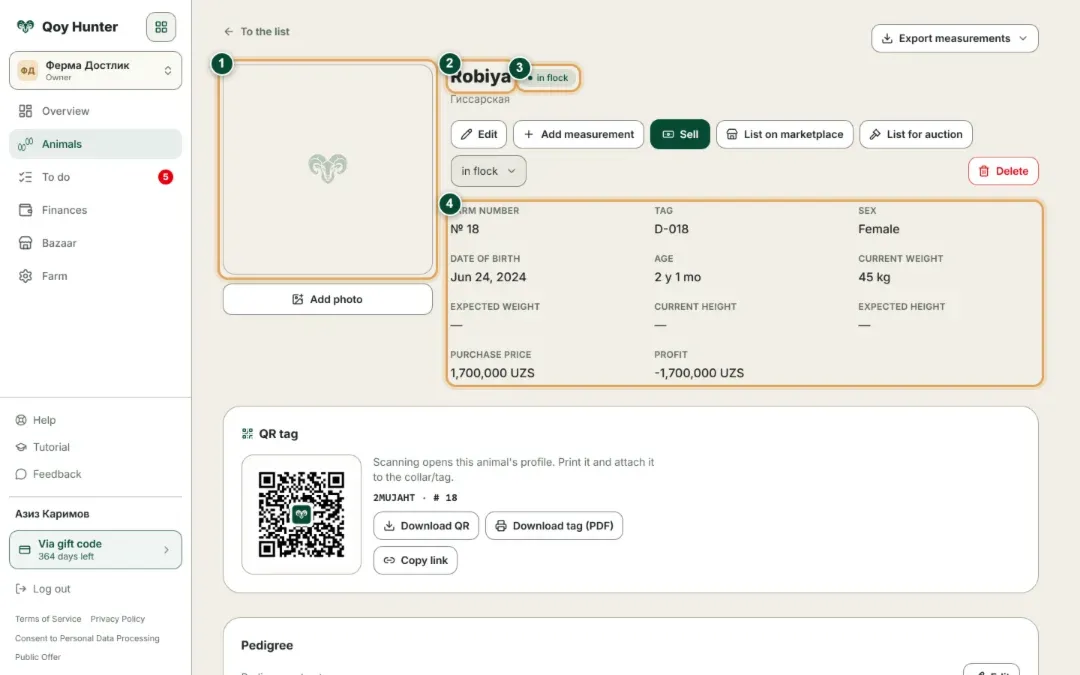The image size is (1080, 675).
Task: Click the Export measurements chevron arrow
Action: point(1023,39)
